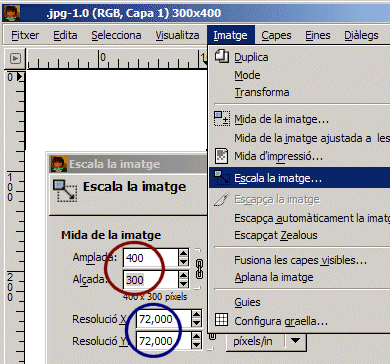
Task: Open the píxels/in unit dropdown
Action: (266, 341)
